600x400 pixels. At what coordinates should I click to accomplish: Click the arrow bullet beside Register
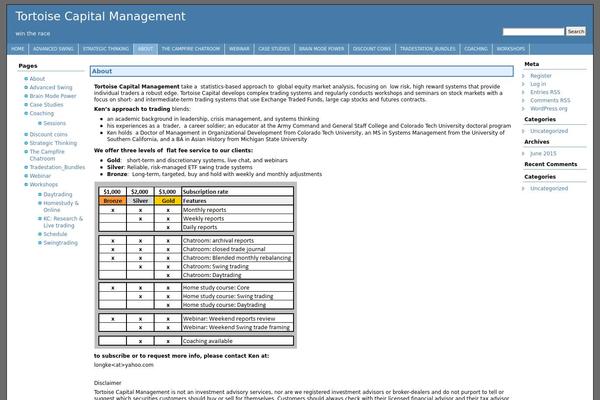(523, 76)
